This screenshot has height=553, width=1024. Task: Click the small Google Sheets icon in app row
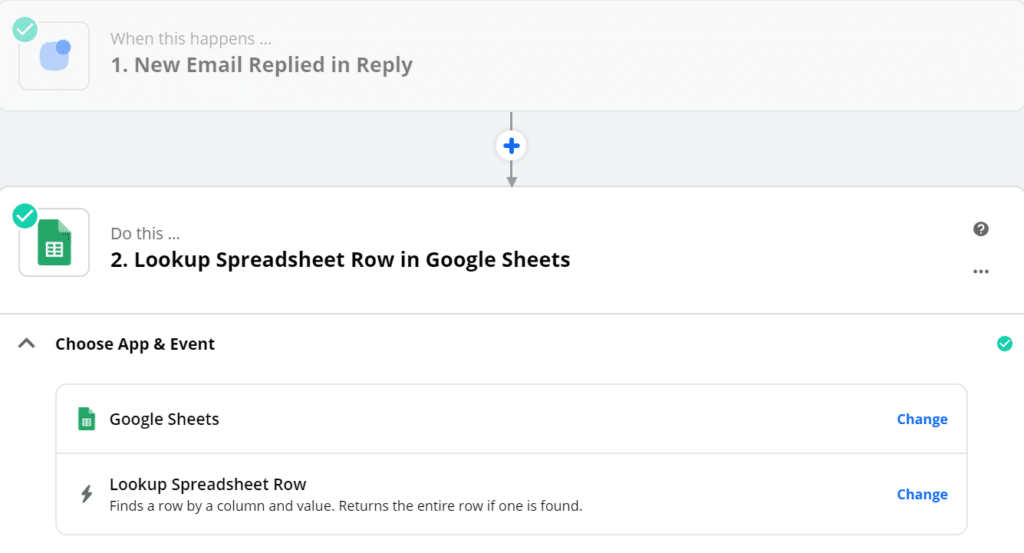click(x=87, y=419)
